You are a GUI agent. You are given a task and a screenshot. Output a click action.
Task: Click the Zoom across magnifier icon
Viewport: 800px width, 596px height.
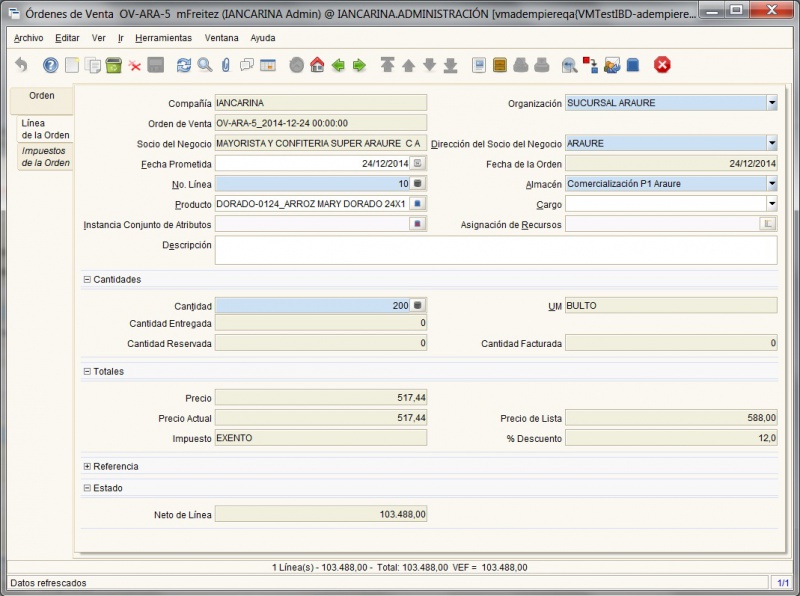[x=569, y=65]
